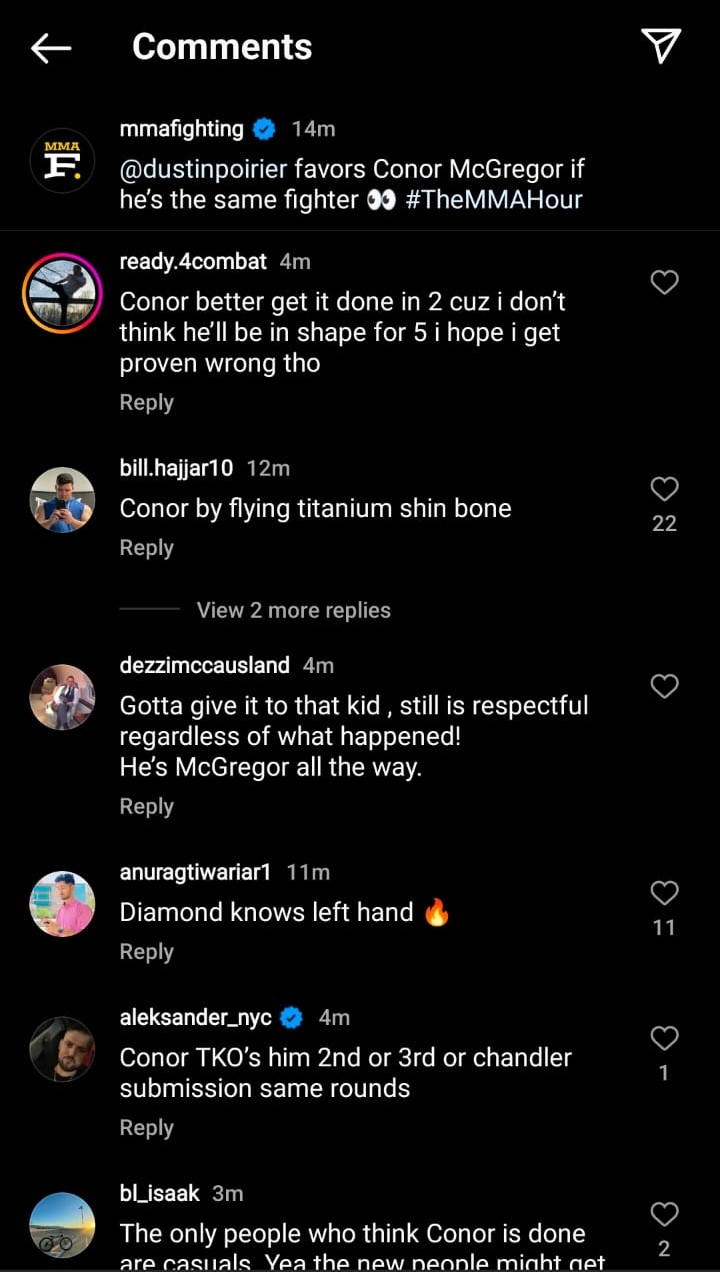Reply to ready.4combat's comment
The height and width of the screenshot is (1272, 720).
[147, 403]
